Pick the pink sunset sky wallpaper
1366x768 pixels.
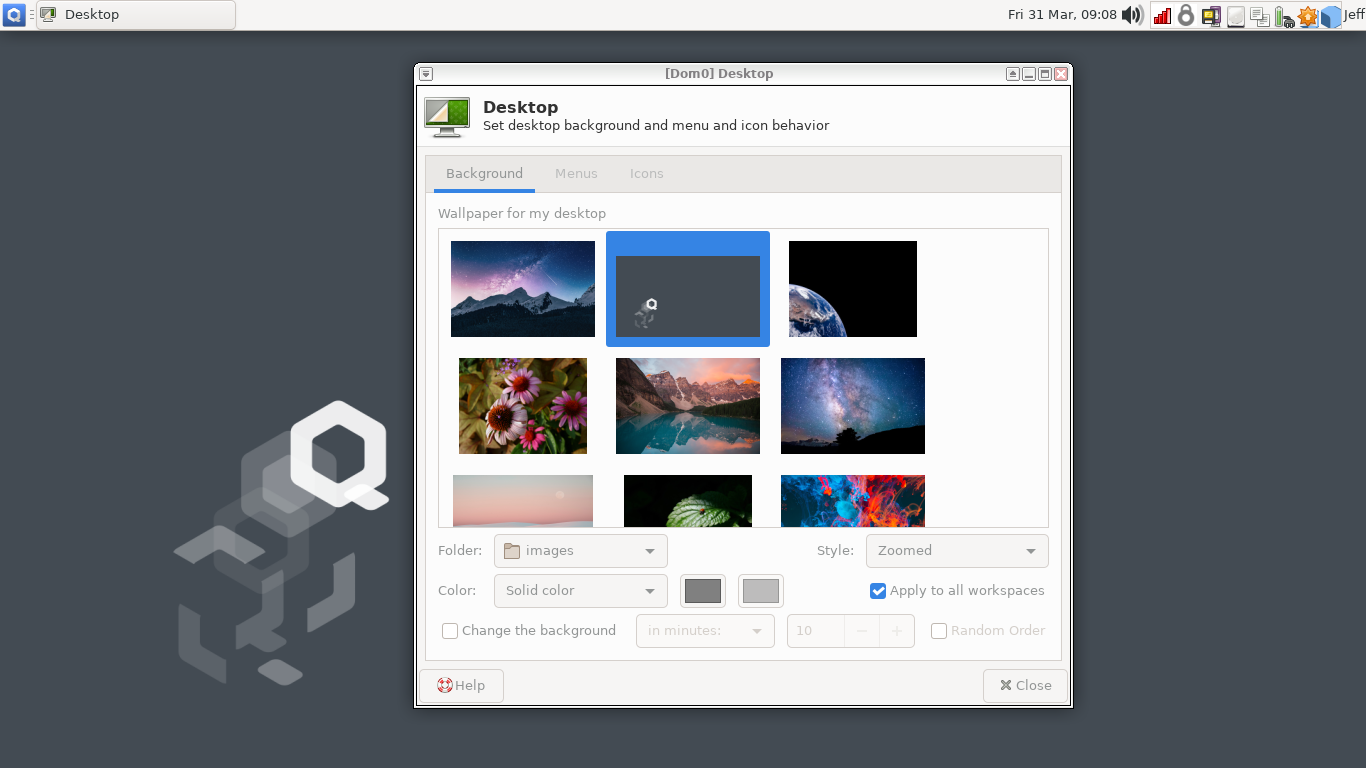coord(523,501)
